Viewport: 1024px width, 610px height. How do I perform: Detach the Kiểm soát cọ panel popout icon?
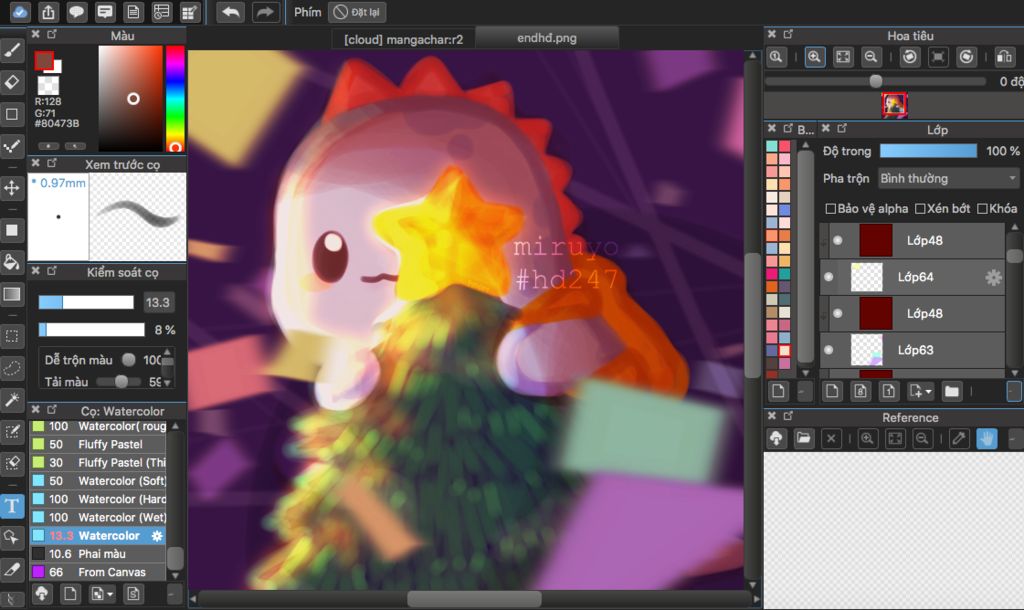(x=52, y=270)
